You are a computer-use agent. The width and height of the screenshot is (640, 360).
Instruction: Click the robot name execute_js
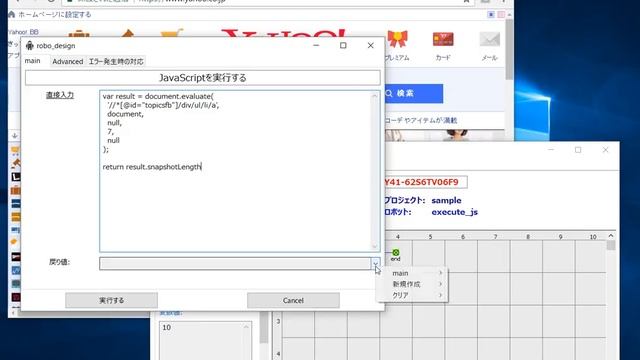click(x=454, y=212)
